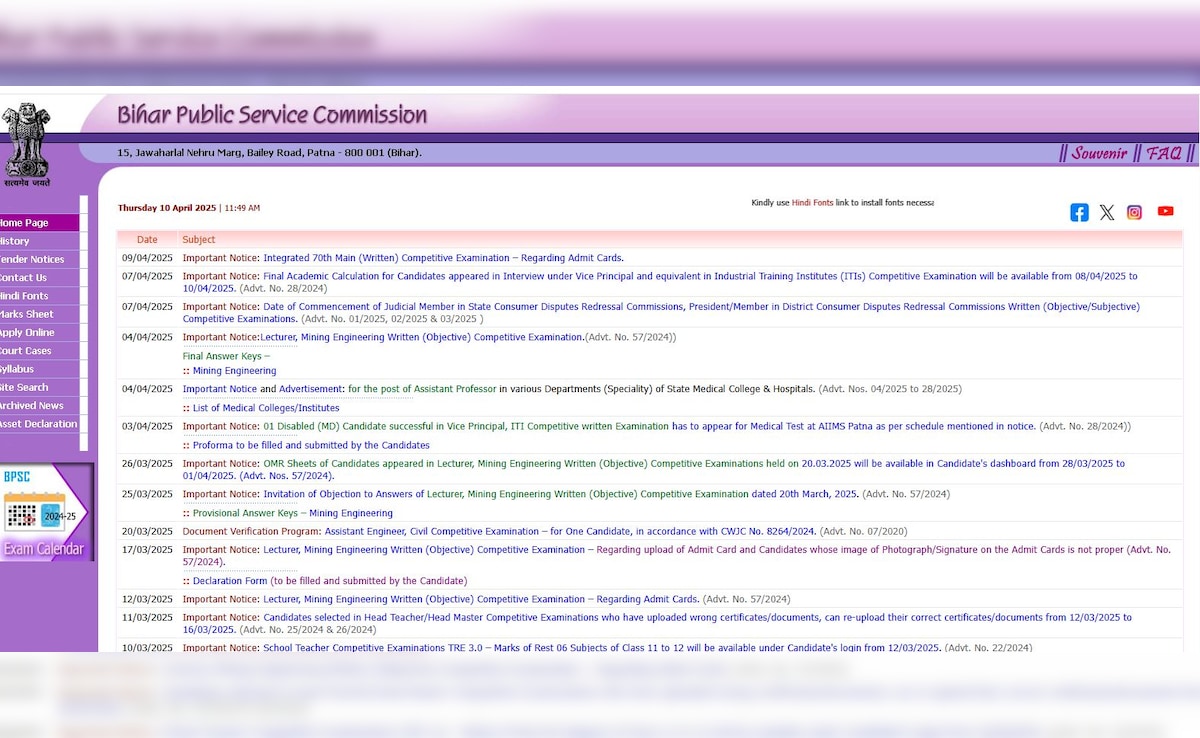Open the Instagram icon link
The width and height of the screenshot is (1200, 738).
(x=1135, y=212)
